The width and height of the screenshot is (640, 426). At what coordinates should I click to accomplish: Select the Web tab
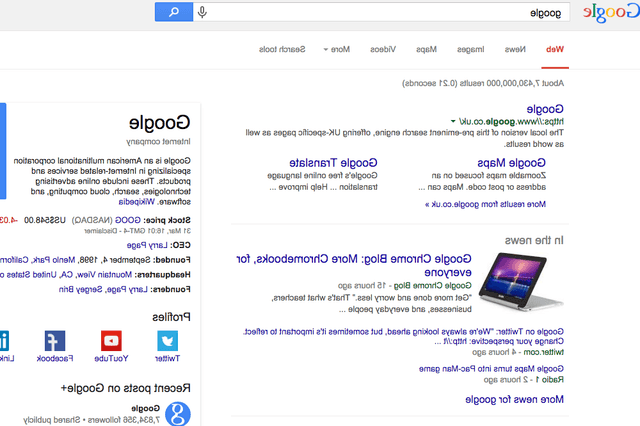(x=555, y=49)
